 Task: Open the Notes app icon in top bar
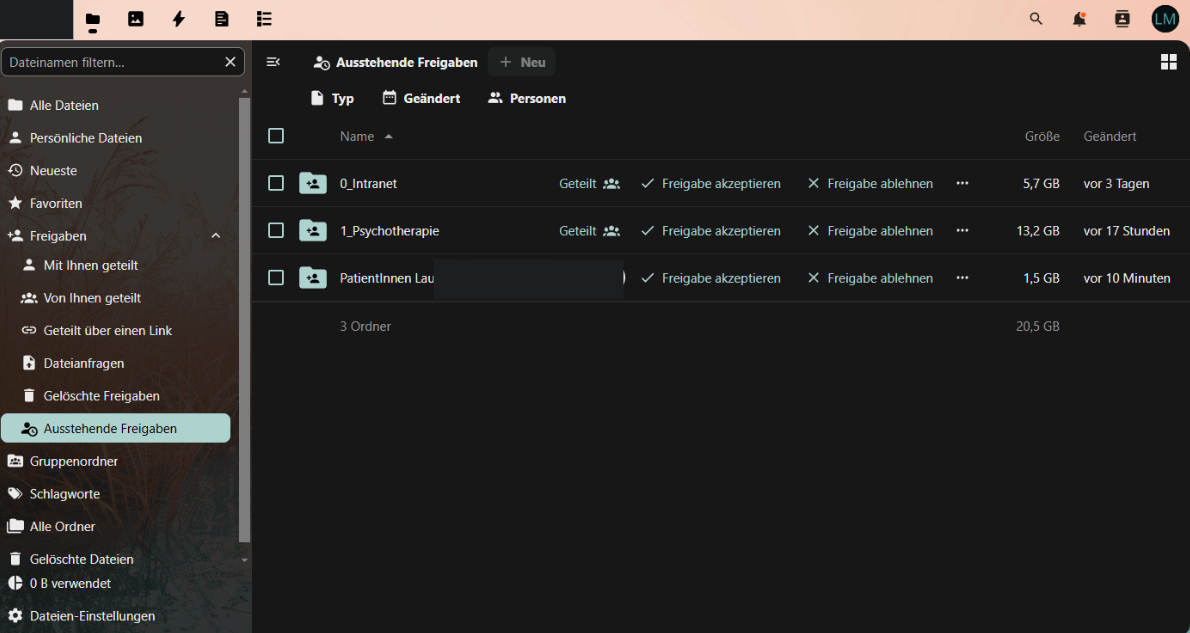(x=222, y=19)
